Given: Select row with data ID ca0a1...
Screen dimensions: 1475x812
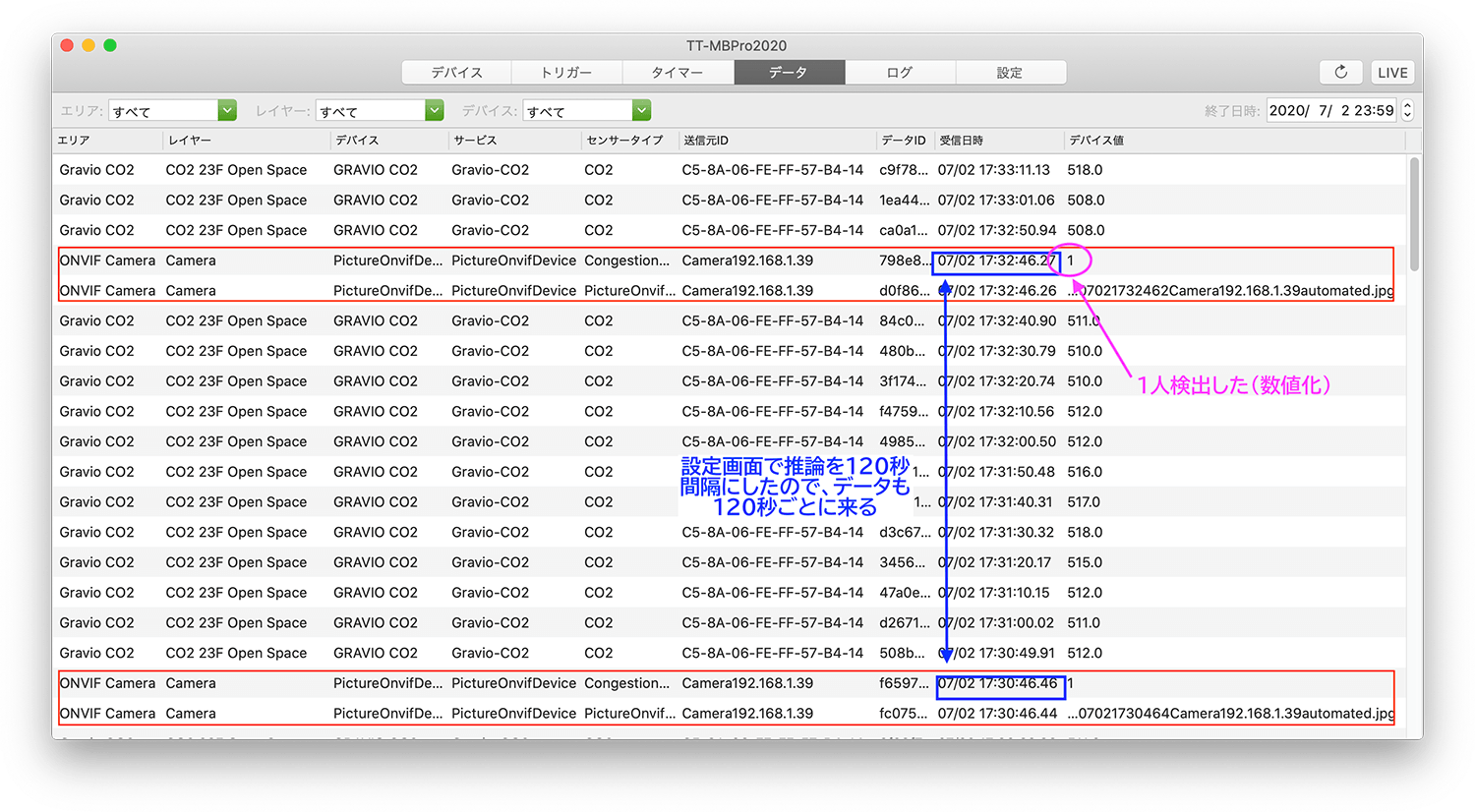Looking at the screenshot, I should (730, 230).
